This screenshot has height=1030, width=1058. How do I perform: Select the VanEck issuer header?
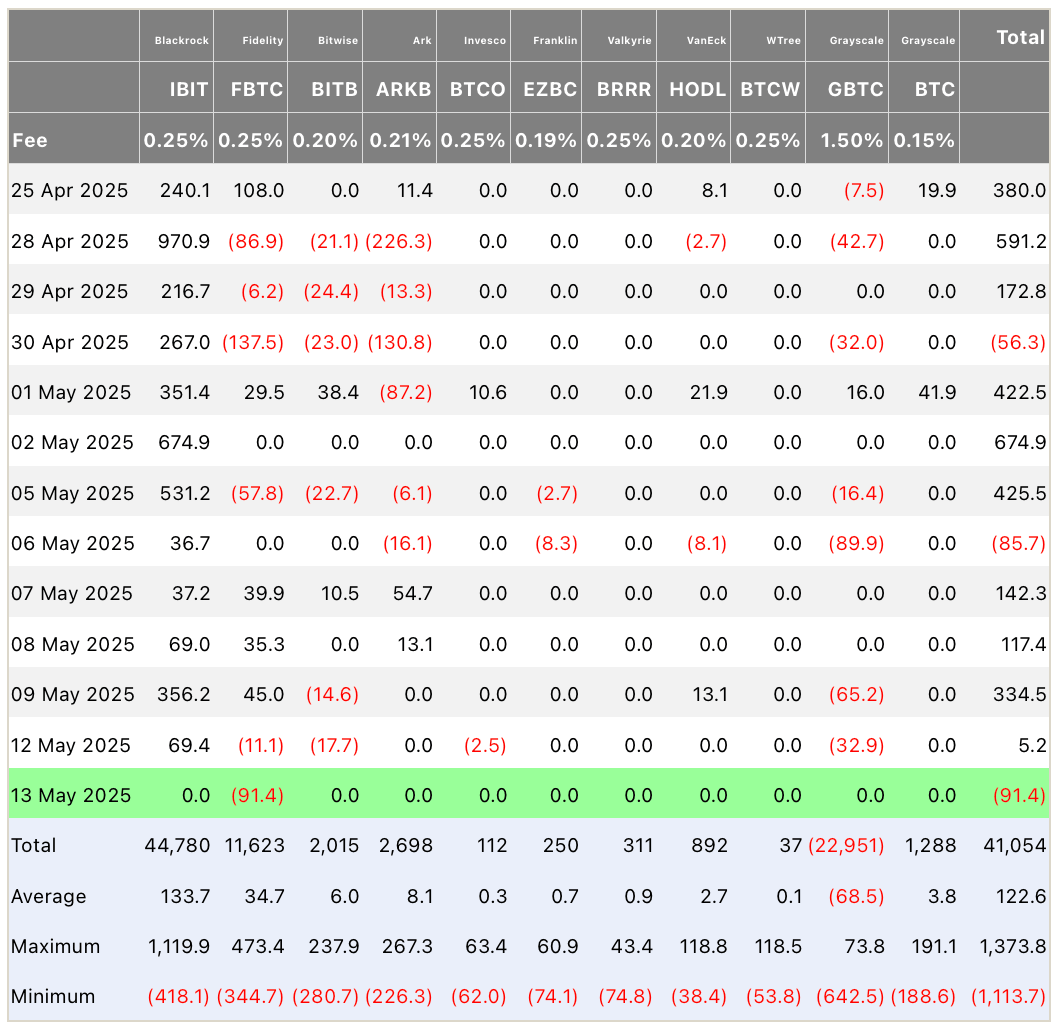click(706, 40)
